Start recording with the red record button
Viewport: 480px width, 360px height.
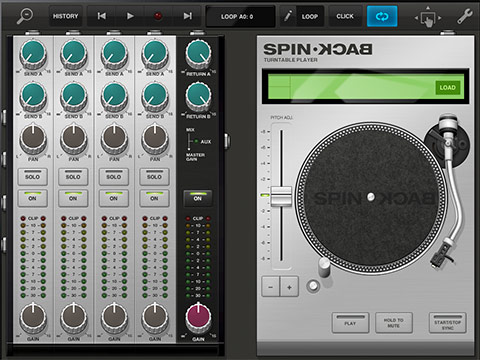tap(158, 16)
